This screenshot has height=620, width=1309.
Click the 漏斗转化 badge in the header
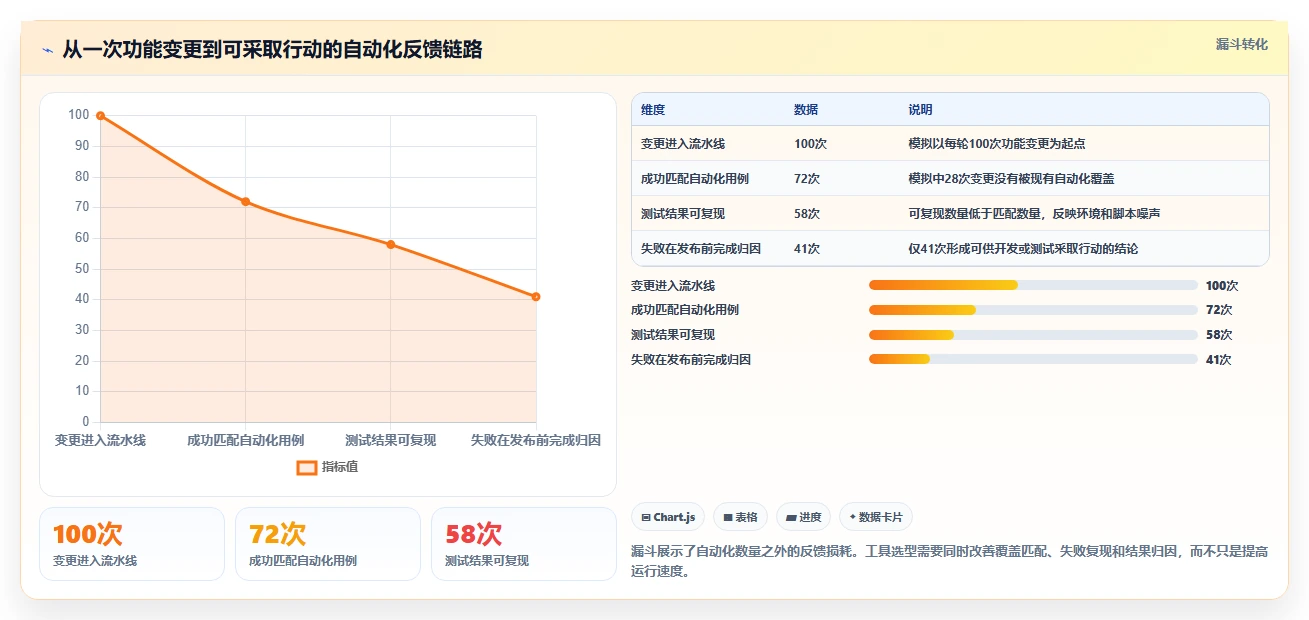pyautogui.click(x=1242, y=44)
